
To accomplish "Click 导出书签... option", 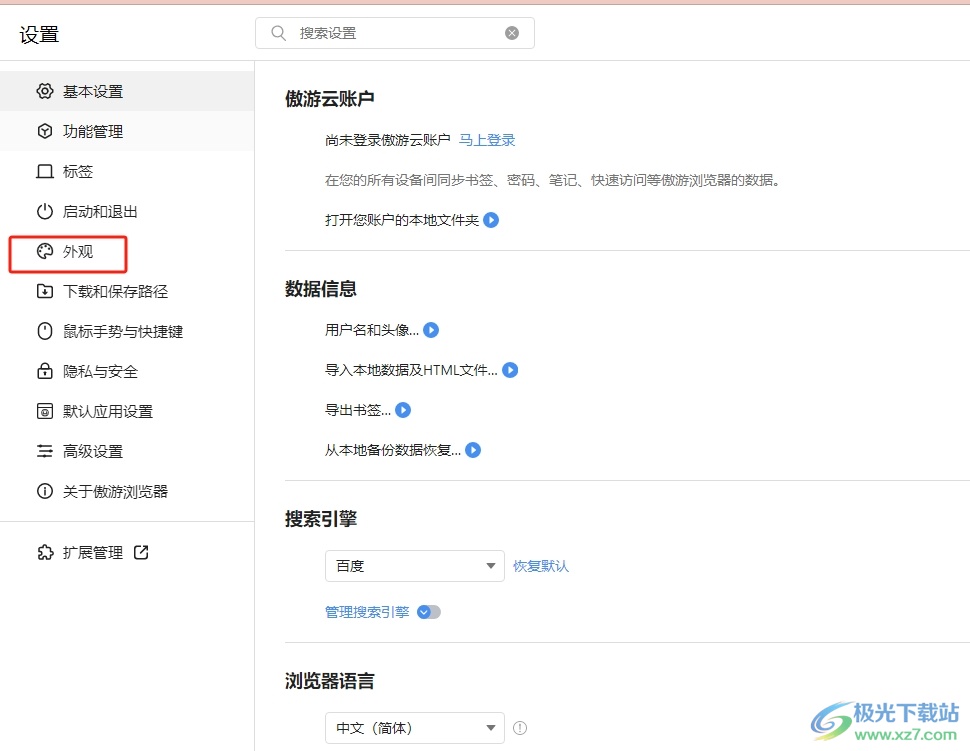I will point(358,410).
